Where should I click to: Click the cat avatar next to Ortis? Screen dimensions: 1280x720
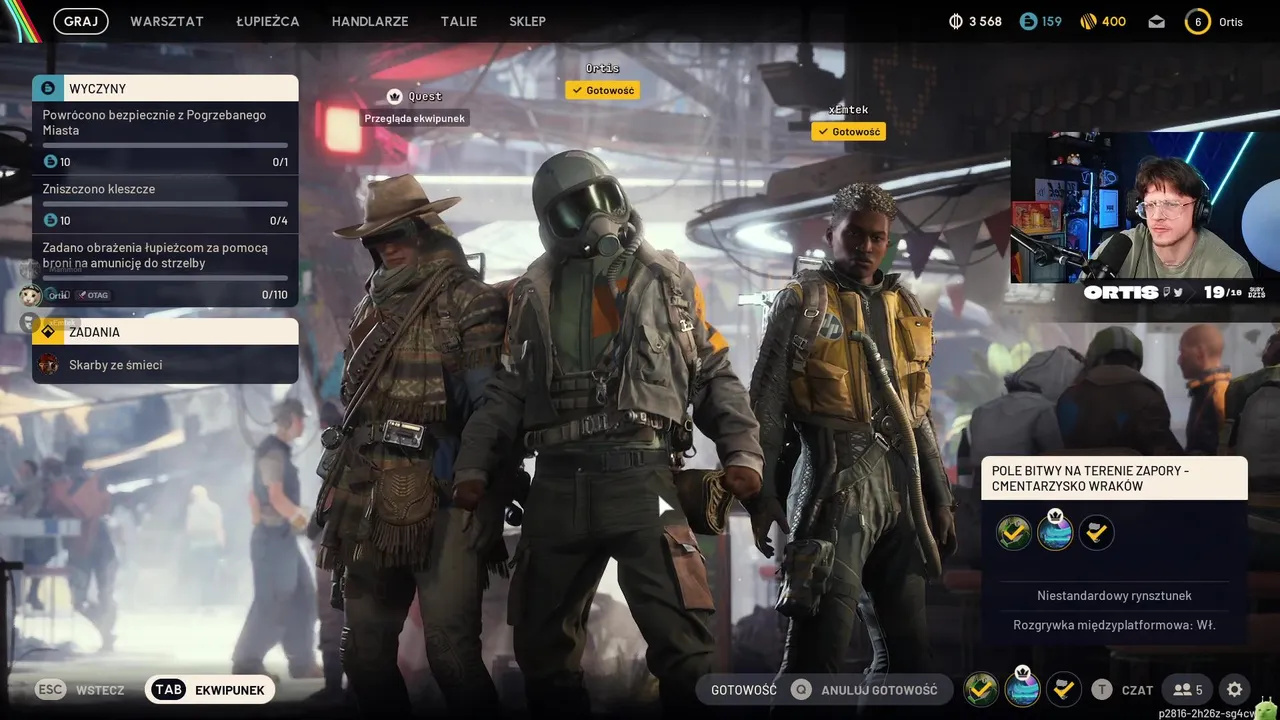(x=30, y=295)
